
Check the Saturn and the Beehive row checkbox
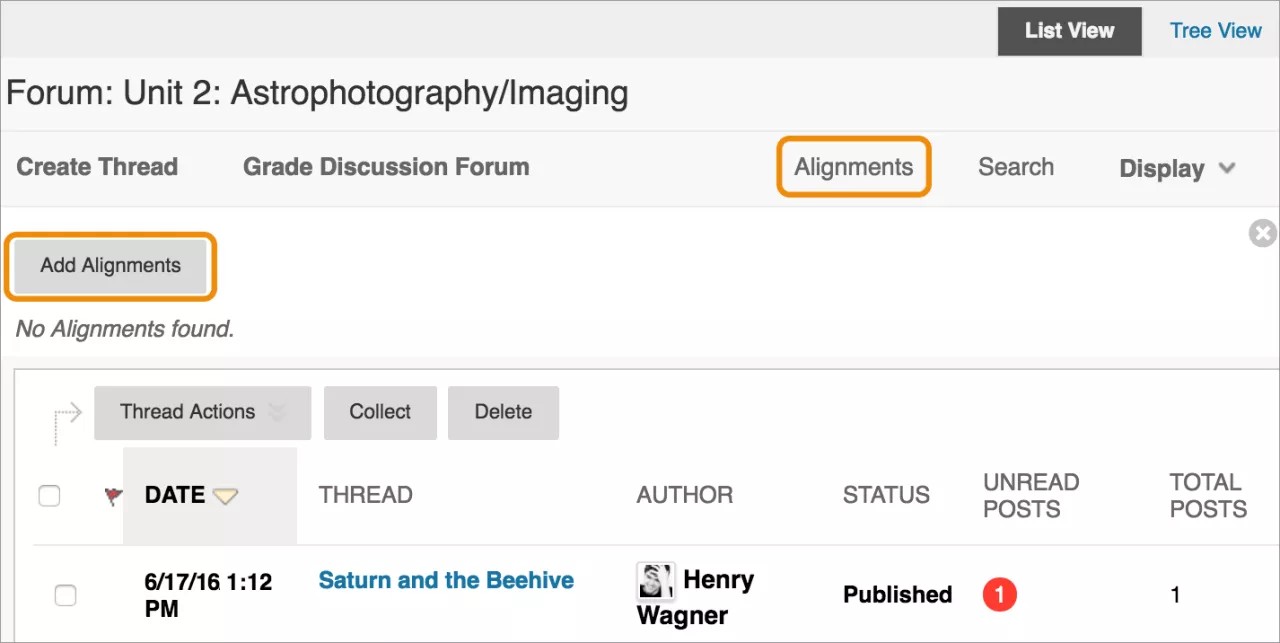click(65, 596)
